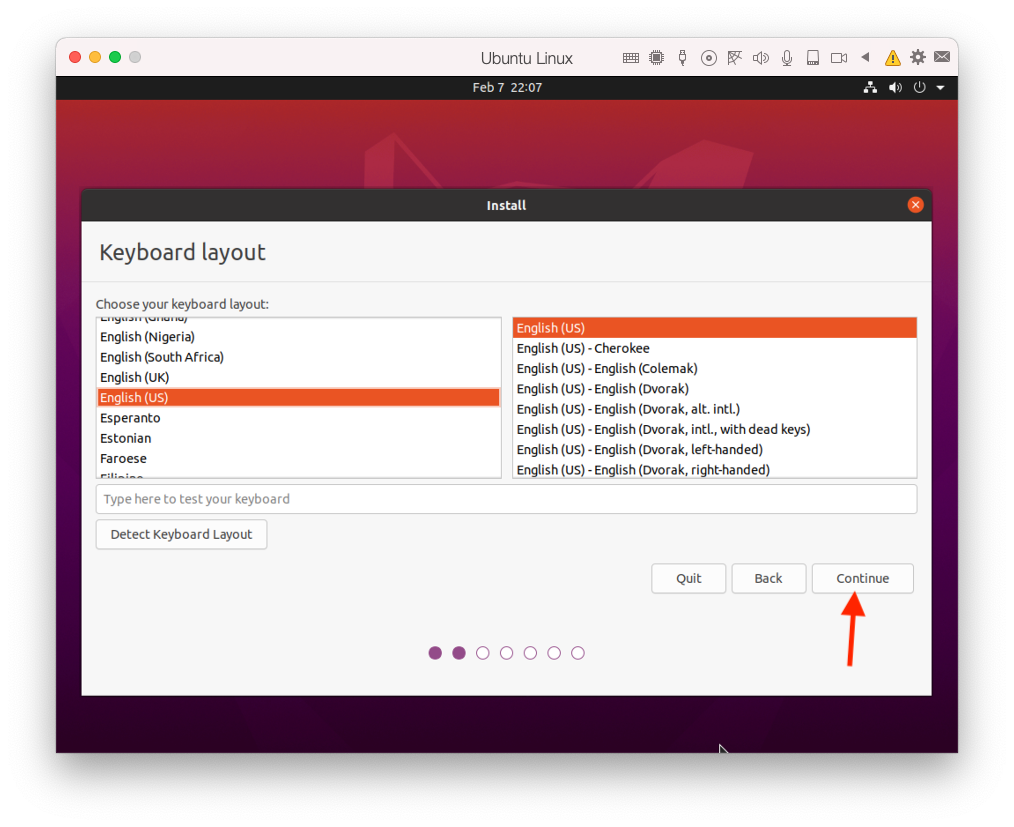This screenshot has width=1014, height=827.
Task: Select Esperanto in the language list
Action: pyautogui.click(x=130, y=418)
